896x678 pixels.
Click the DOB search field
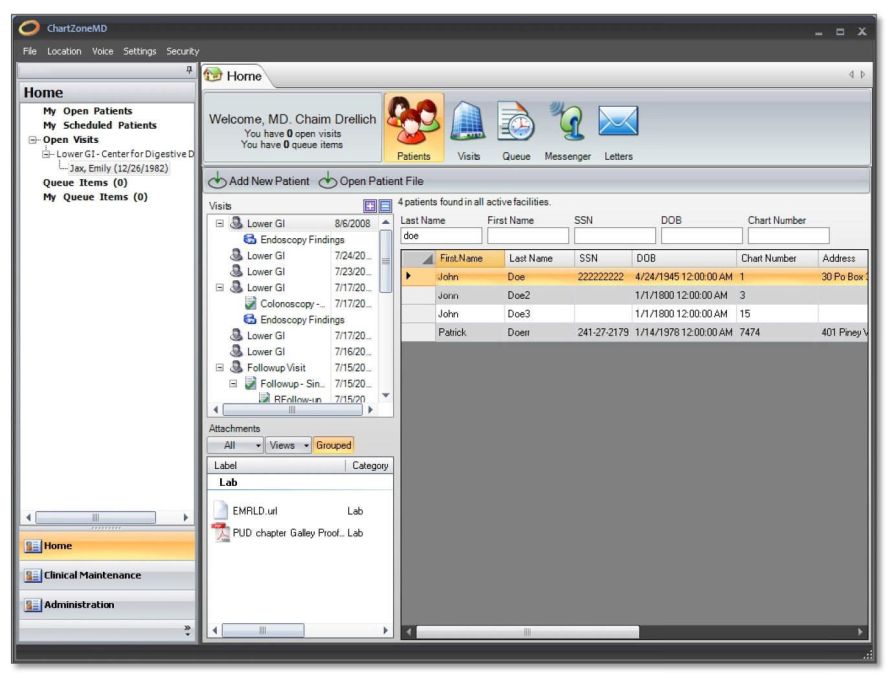pos(702,236)
